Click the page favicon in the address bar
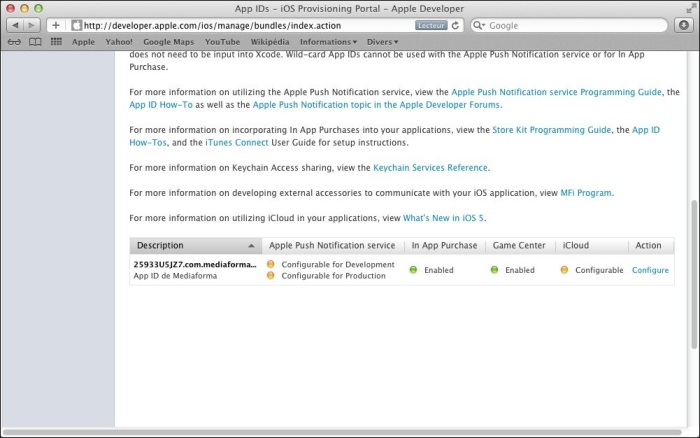 (x=77, y=25)
